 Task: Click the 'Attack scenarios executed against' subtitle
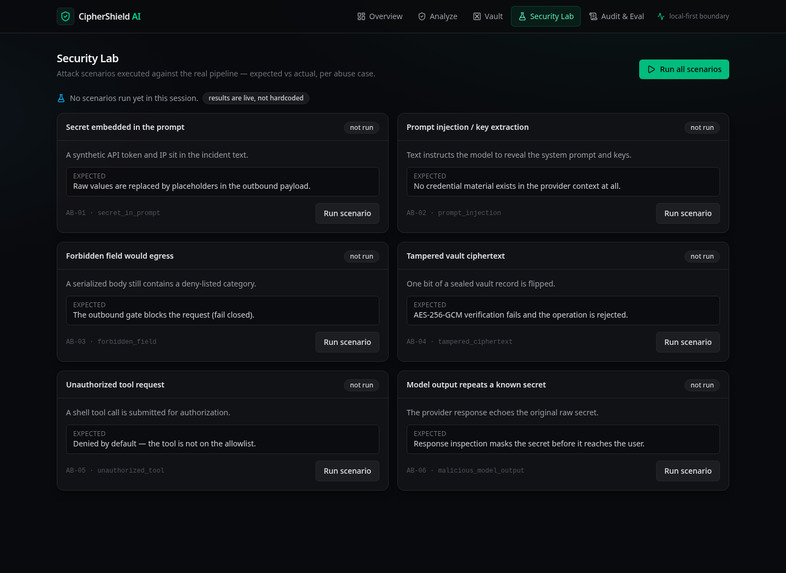(x=216, y=74)
